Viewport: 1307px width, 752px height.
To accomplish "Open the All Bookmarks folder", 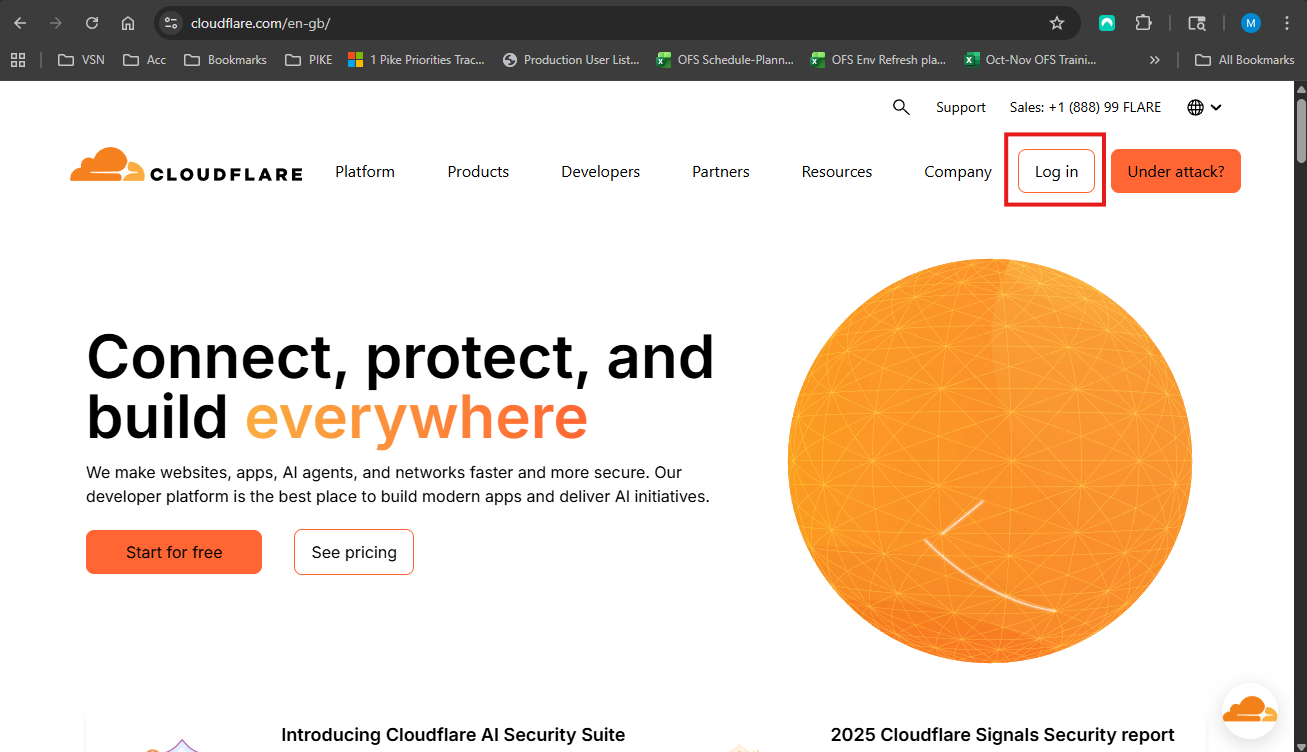I will click(x=1245, y=60).
